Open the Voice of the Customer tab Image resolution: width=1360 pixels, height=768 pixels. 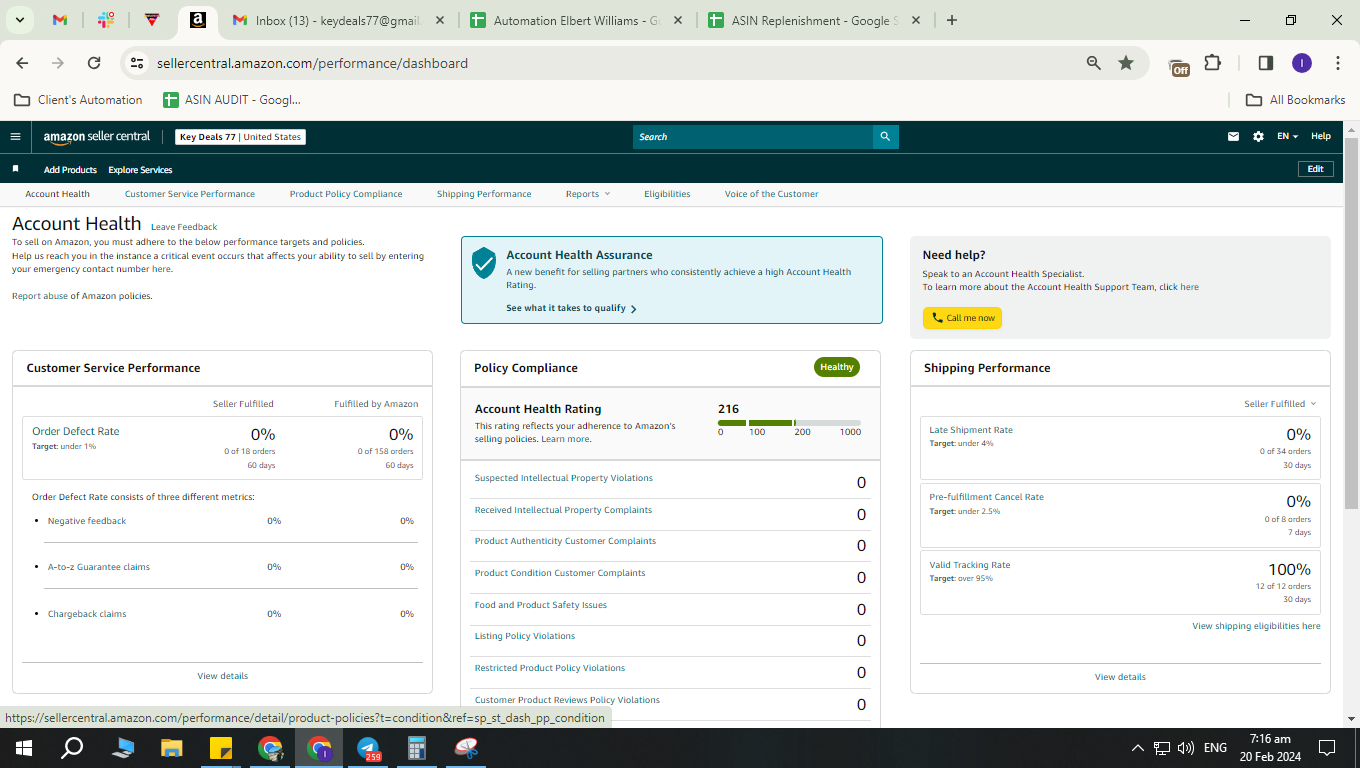pos(772,194)
